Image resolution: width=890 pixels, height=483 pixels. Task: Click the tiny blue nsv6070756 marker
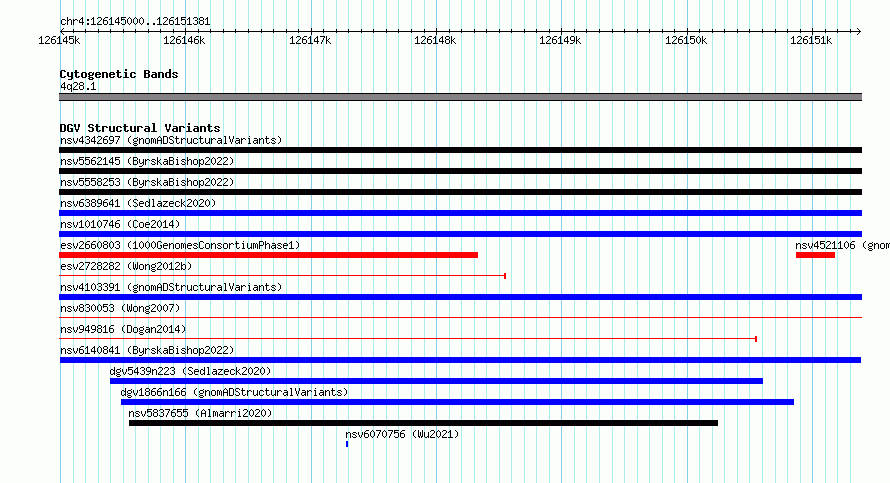coord(347,444)
